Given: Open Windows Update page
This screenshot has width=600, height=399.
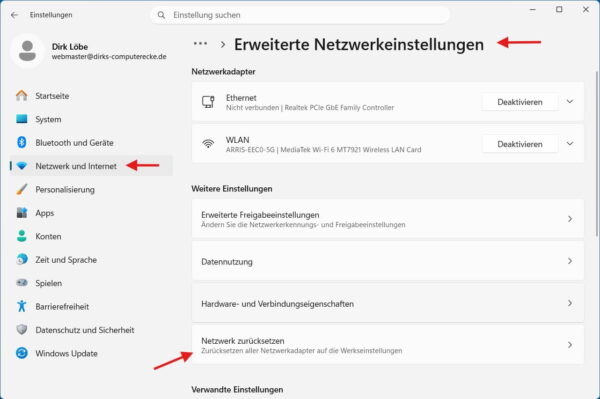Looking at the screenshot, I should [x=92, y=353].
